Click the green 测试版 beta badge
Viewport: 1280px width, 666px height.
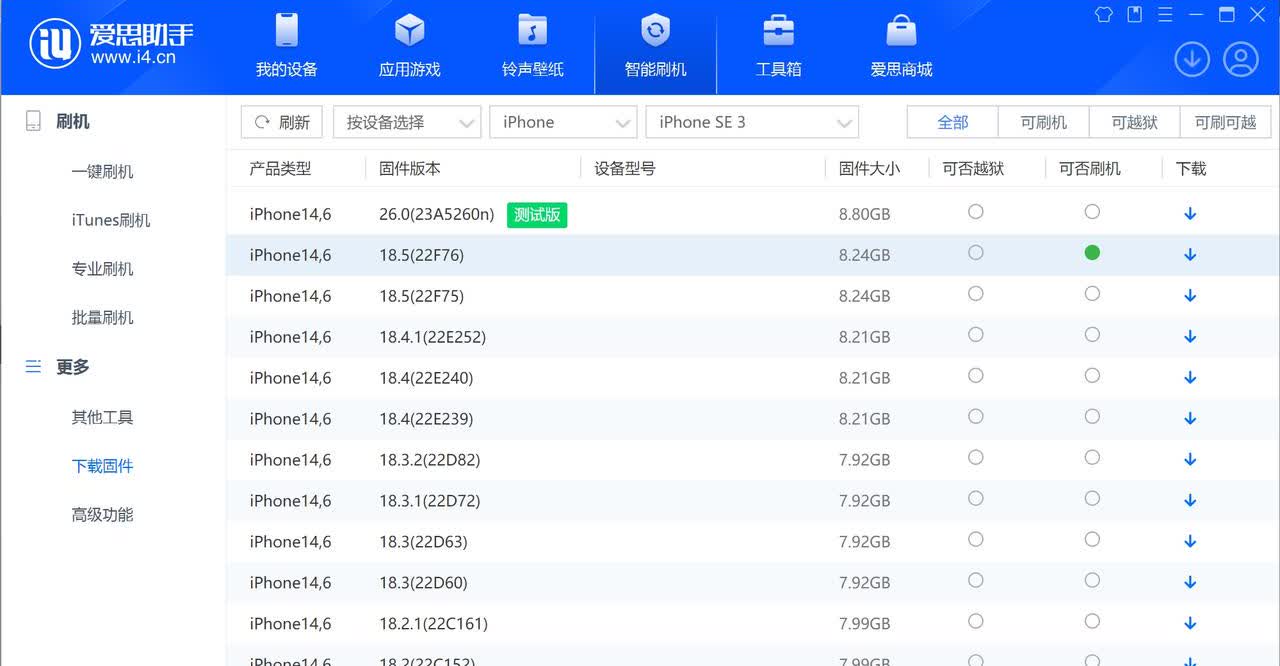pyautogui.click(x=537, y=214)
